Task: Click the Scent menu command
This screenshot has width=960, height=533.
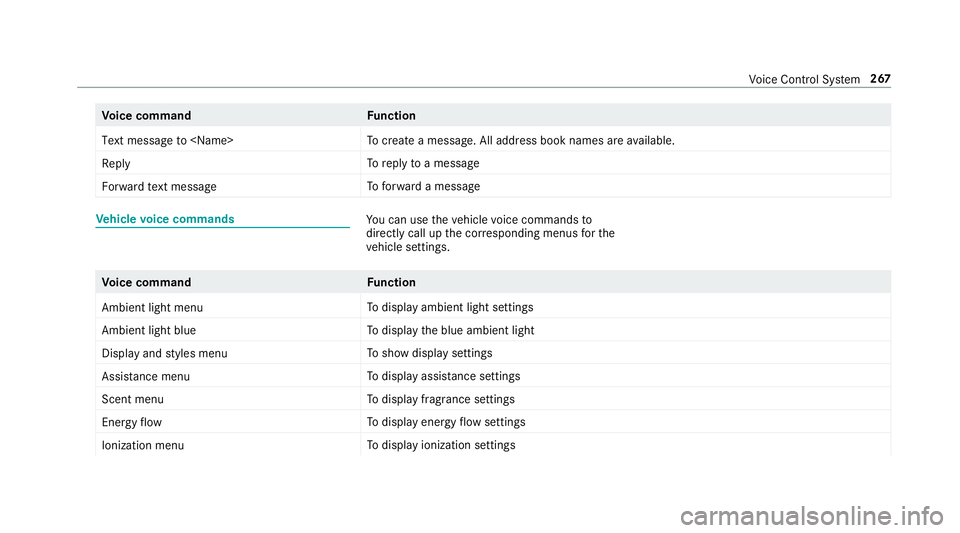Action: click(x=132, y=399)
